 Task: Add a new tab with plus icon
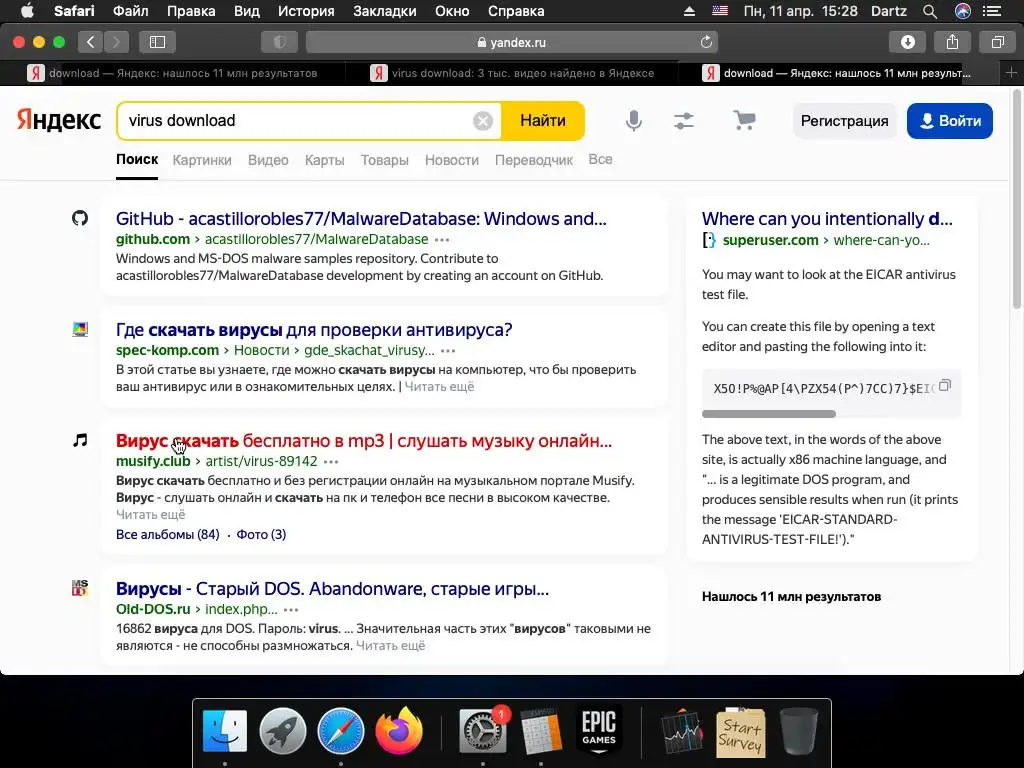pos(1011,73)
